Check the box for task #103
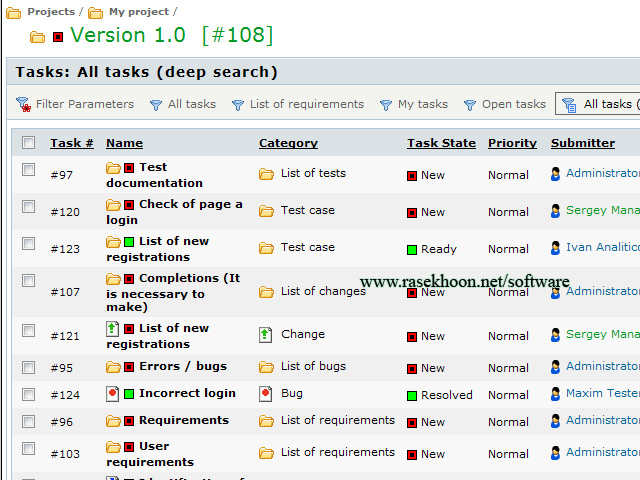Viewport: 640px width, 480px height. [x=29, y=449]
